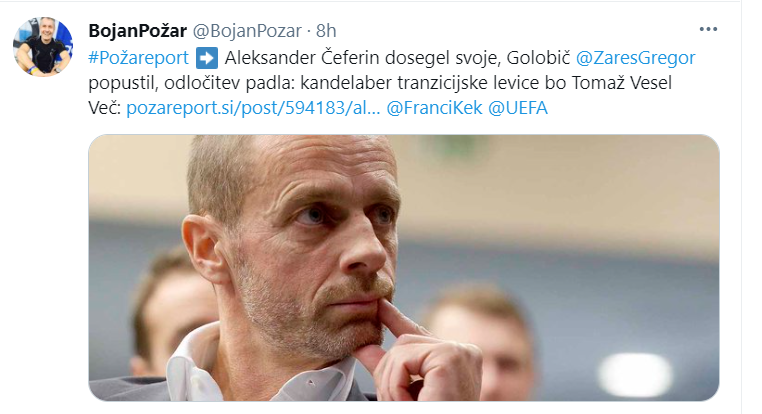Click the word 'Golobič' in the tweet
Screen dimensions: 762x414
click(x=538, y=58)
